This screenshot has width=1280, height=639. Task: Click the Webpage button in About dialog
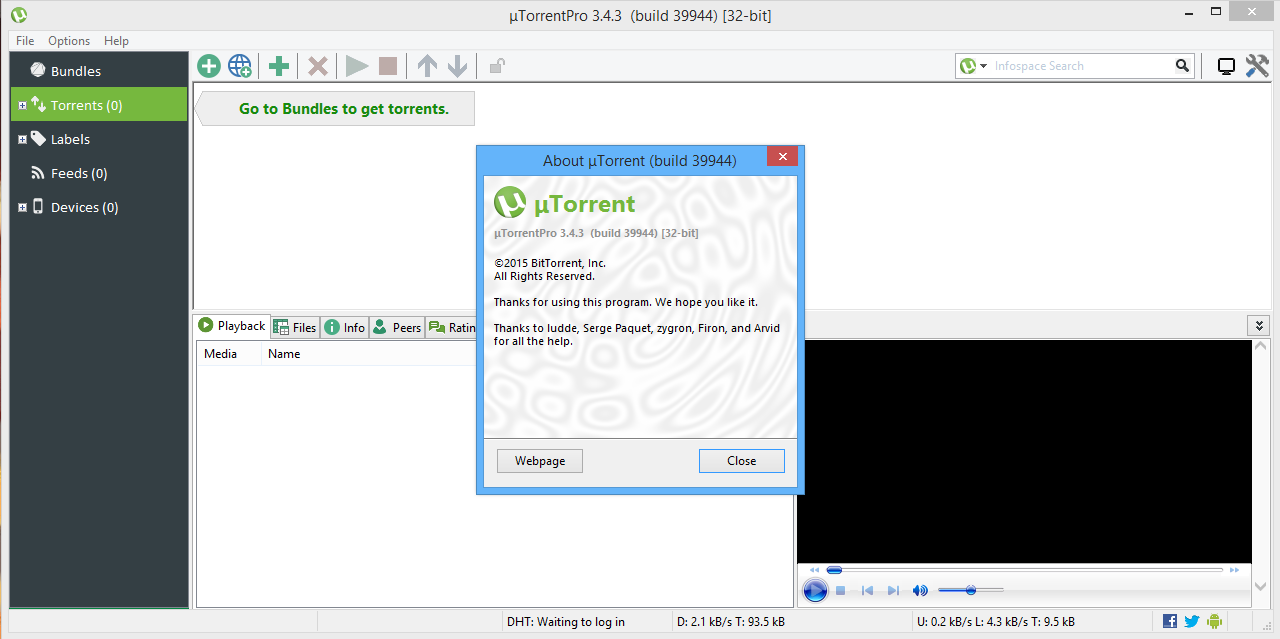[540, 461]
